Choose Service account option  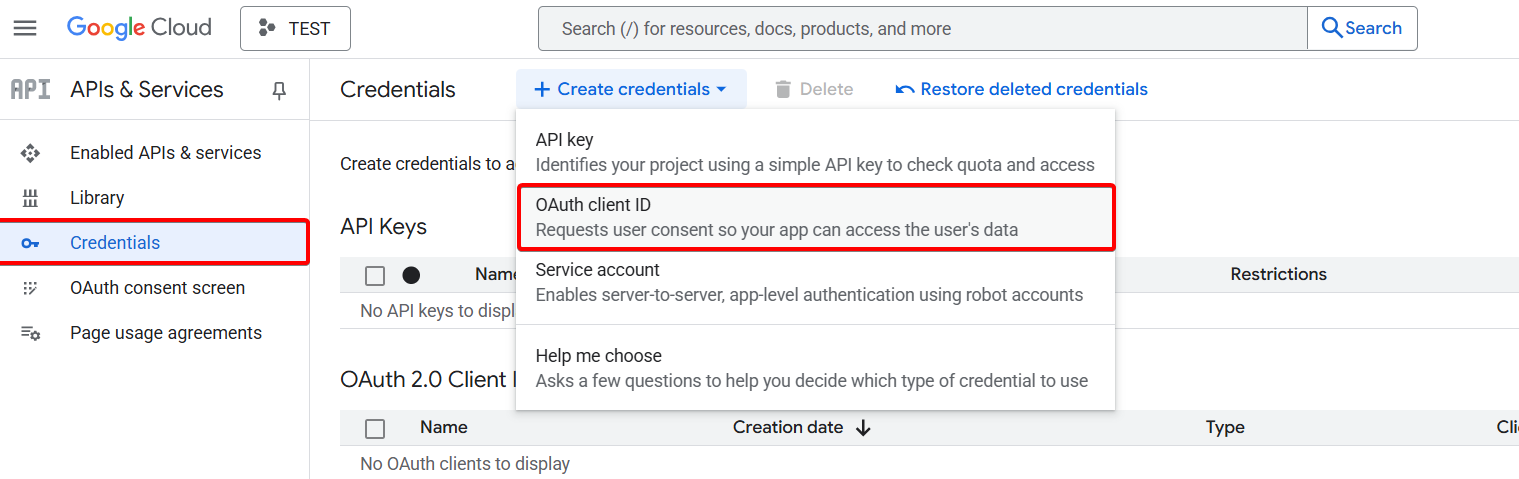coord(815,282)
